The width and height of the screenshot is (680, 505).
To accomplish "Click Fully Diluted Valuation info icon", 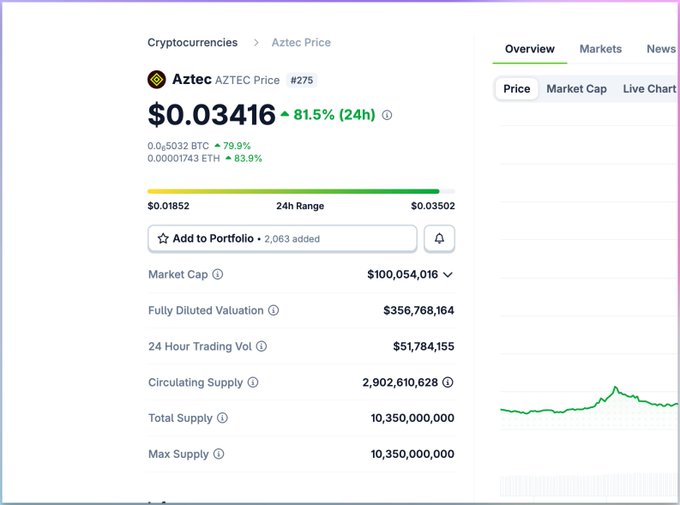I will coord(274,311).
